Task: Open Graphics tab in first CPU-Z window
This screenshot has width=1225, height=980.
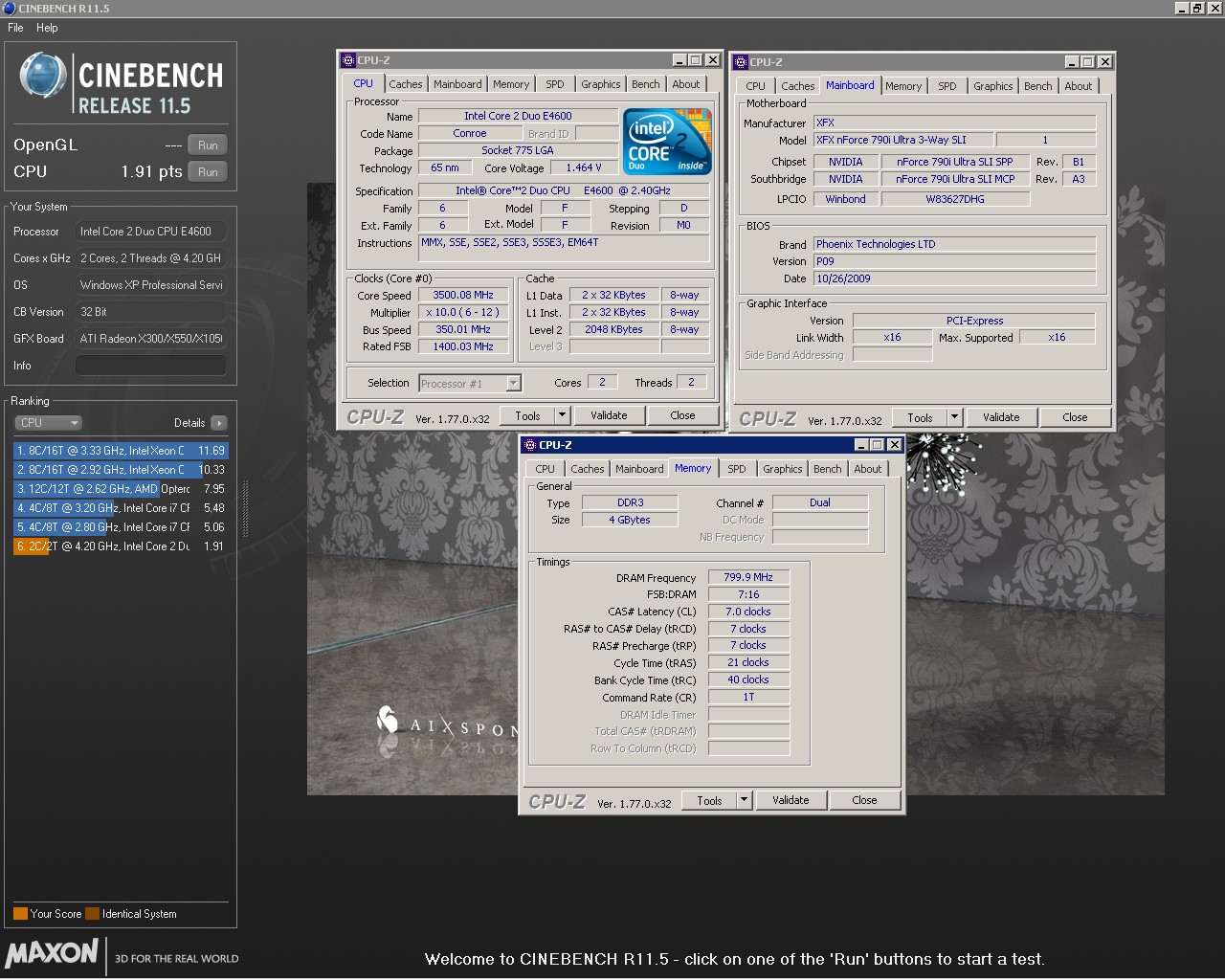Action: pyautogui.click(x=601, y=84)
